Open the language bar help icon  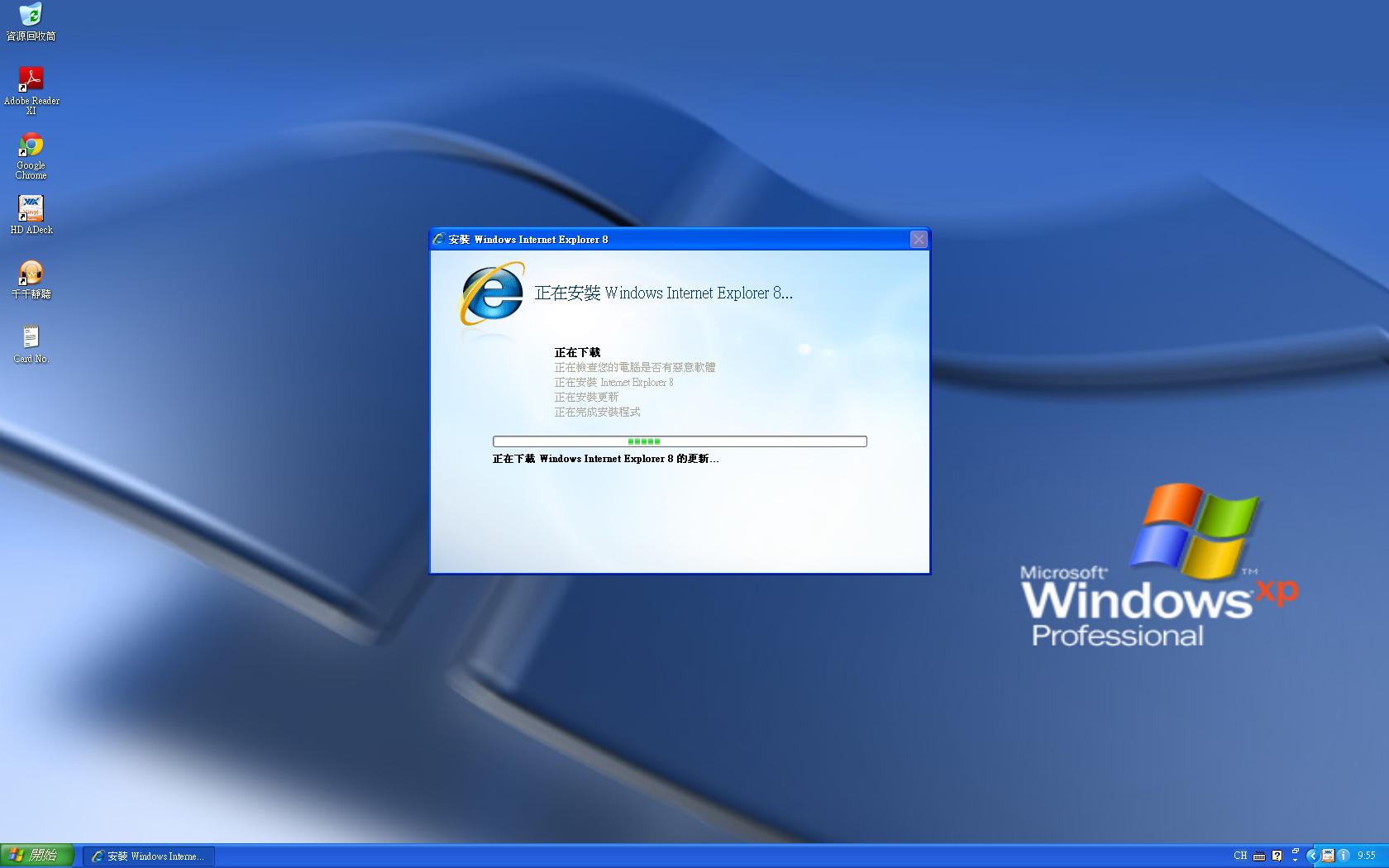pos(1277,856)
